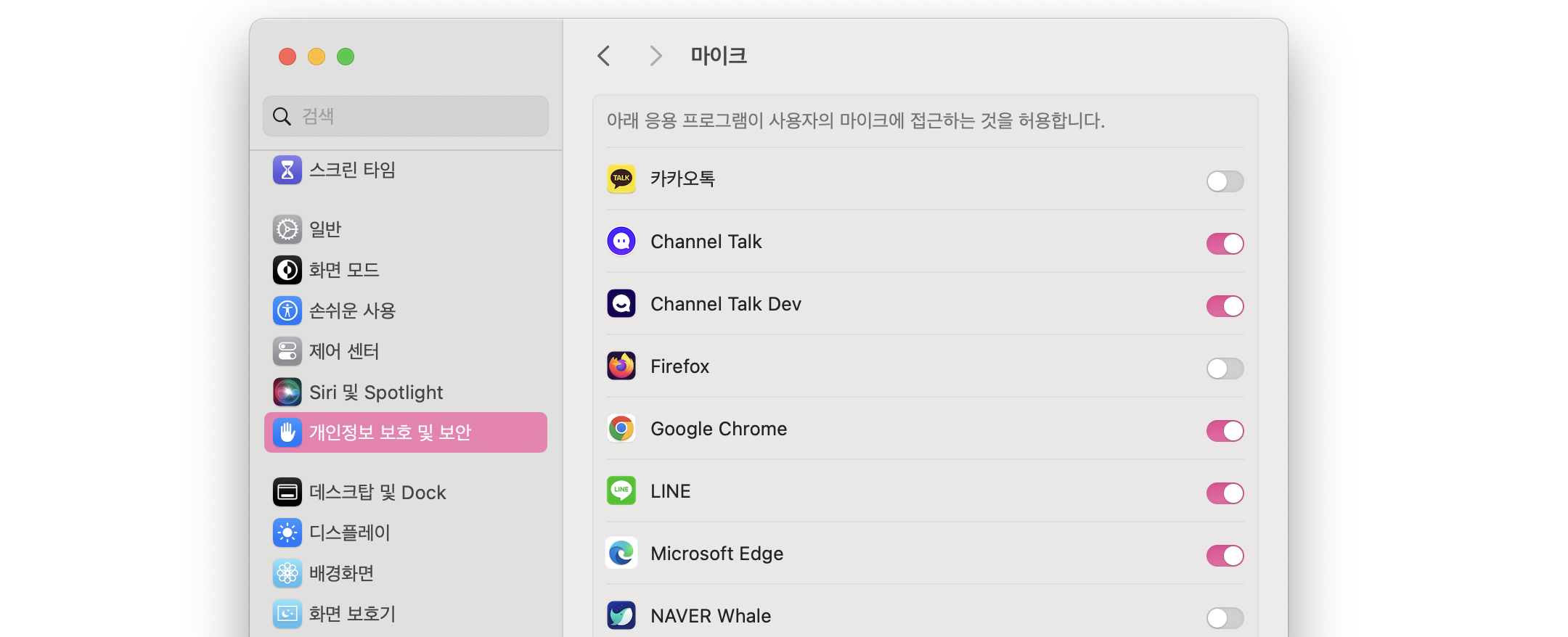Click the Firefox app name
This screenshot has height=637, width=1568.
pyautogui.click(x=680, y=366)
